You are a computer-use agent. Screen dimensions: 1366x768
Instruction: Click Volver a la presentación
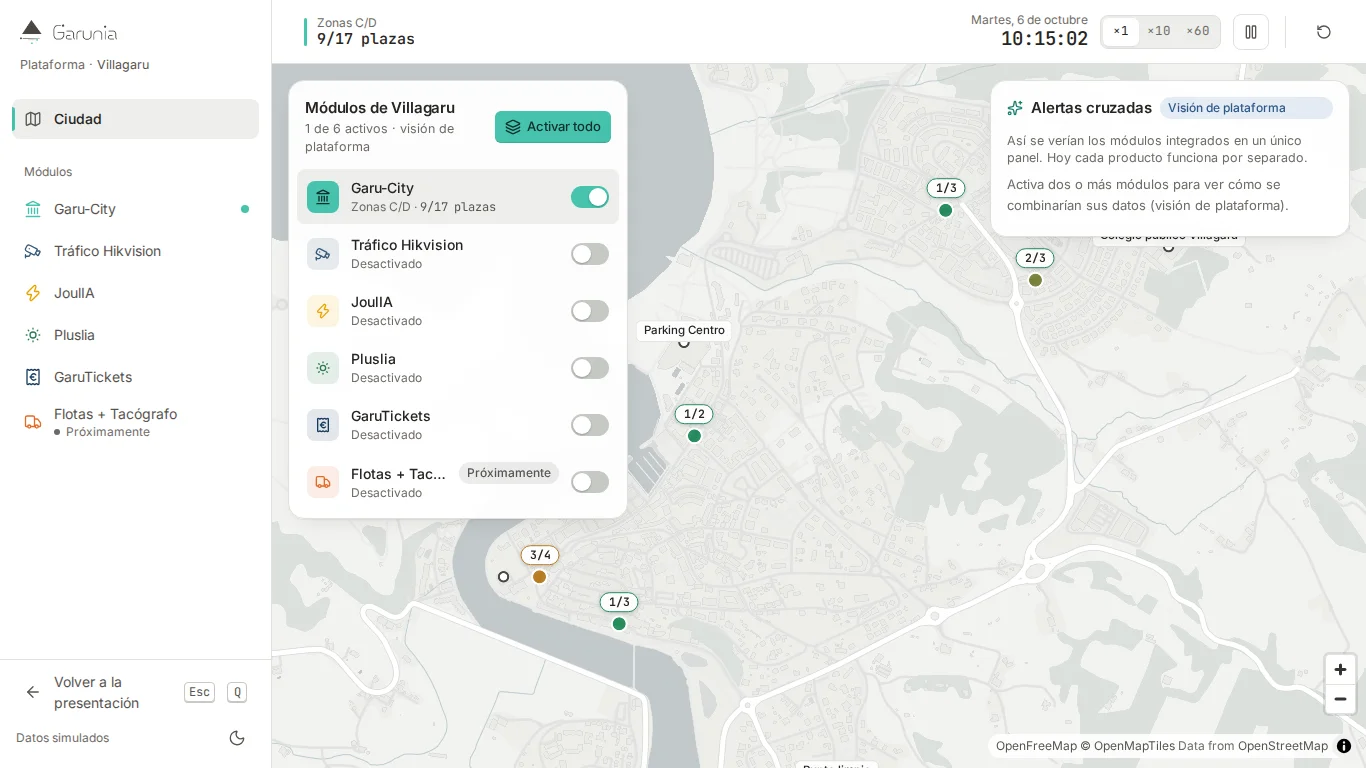click(135, 692)
